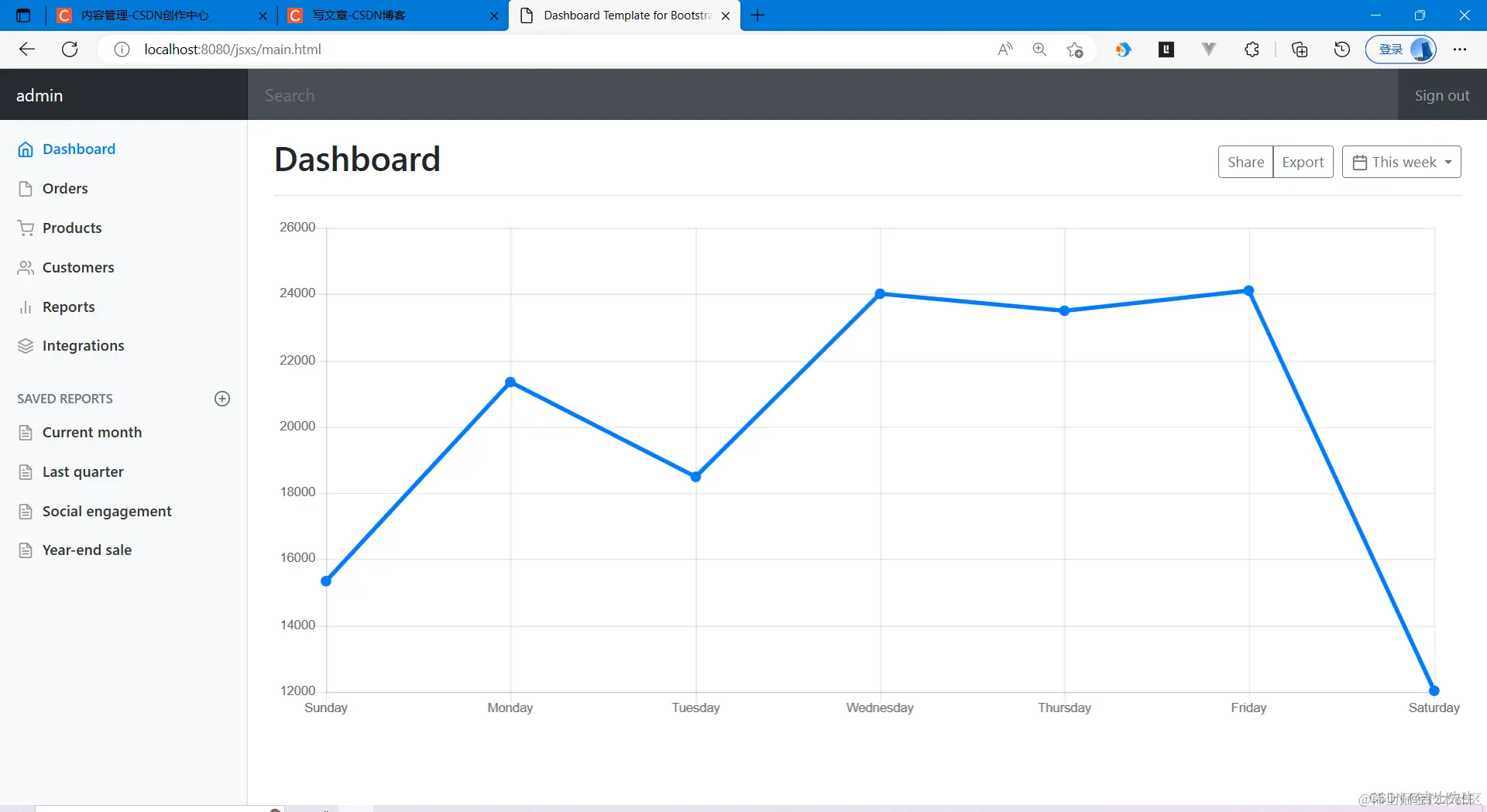Viewport: 1487px width, 812px height.
Task: Click the browser address bar URL
Action: tap(232, 50)
